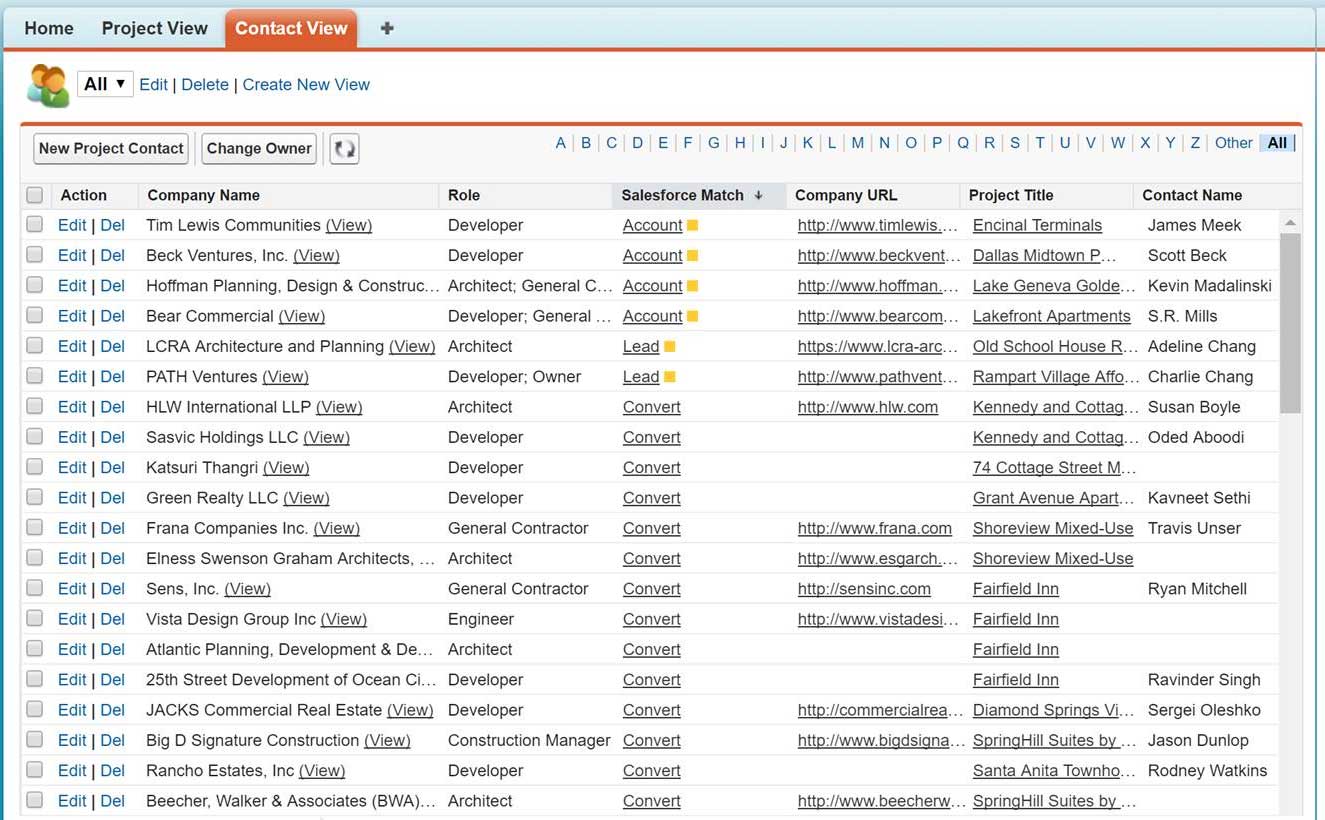Click the New Project Contact button
1325x820 pixels.
(x=111, y=149)
